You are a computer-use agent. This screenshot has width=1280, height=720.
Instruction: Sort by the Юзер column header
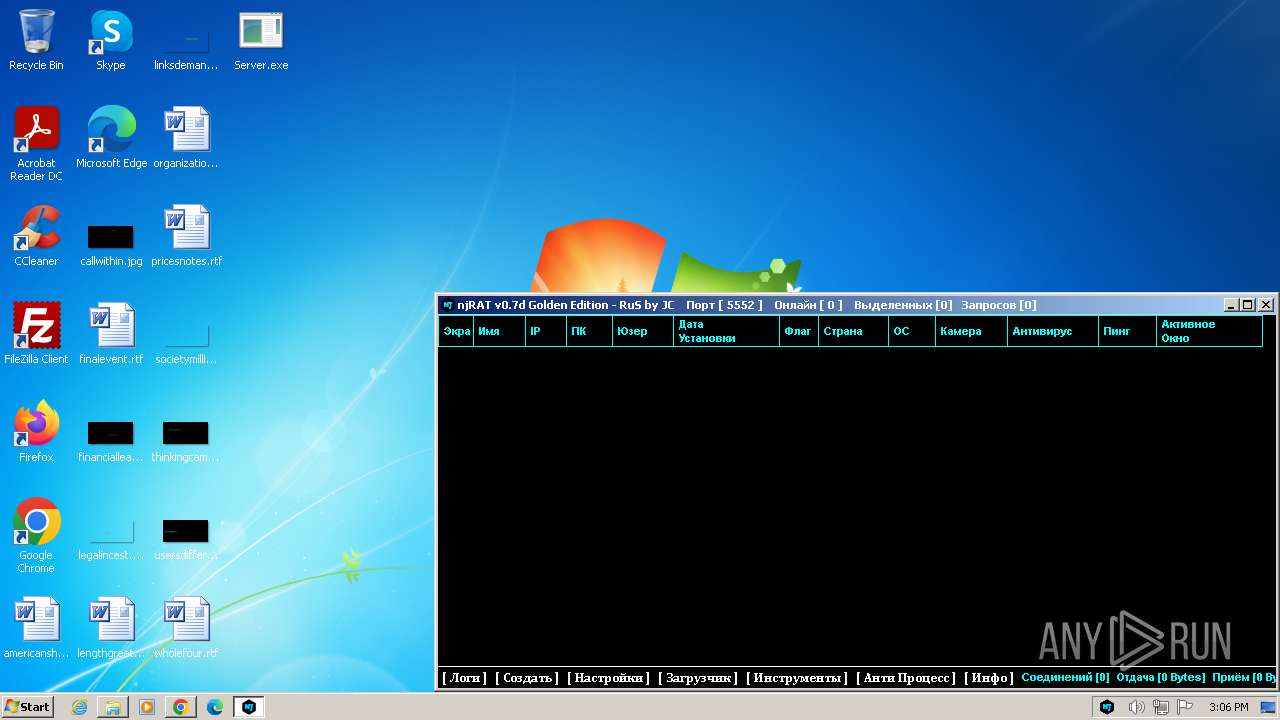[642, 331]
